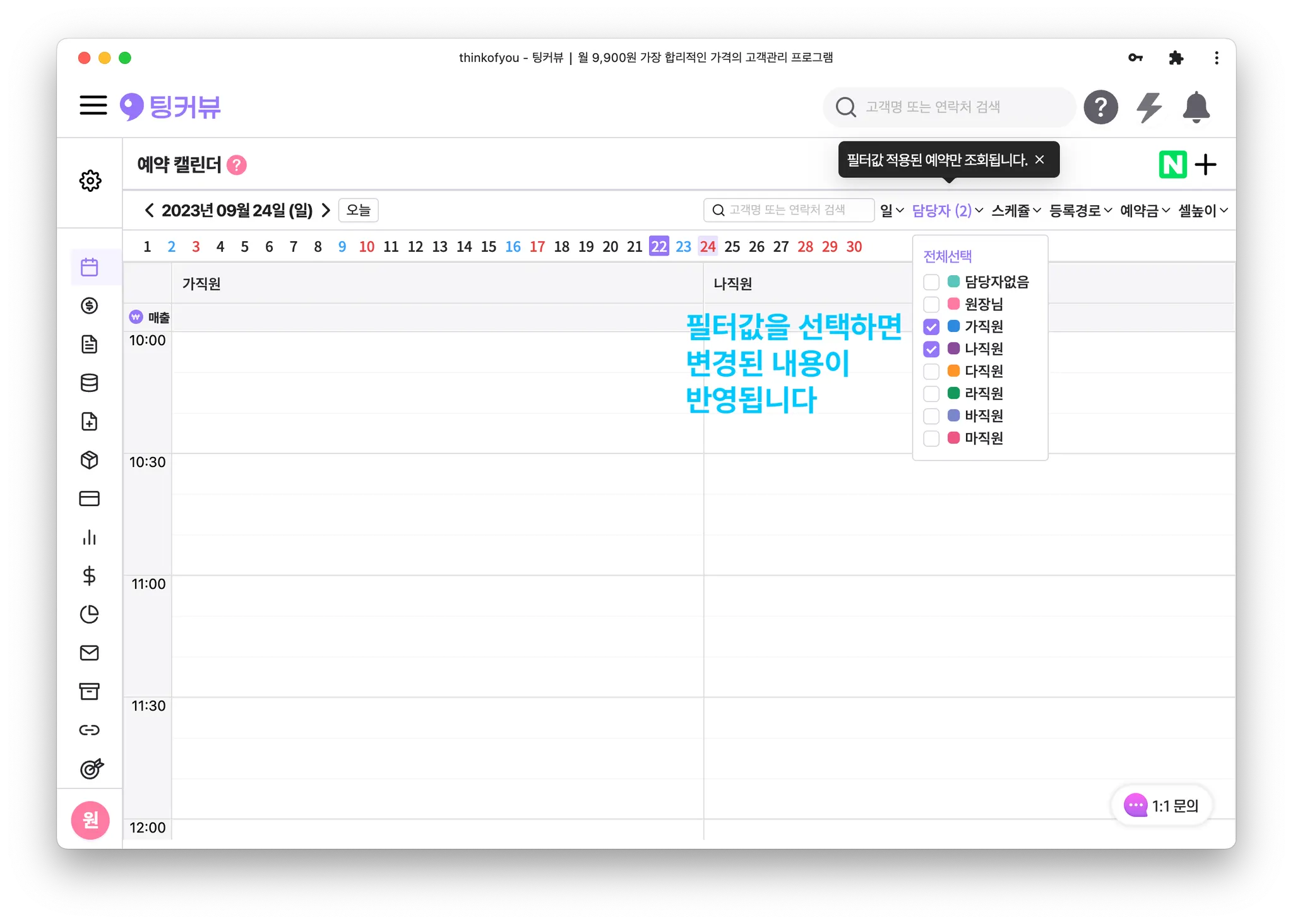Click the calendar customer search field

[789, 210]
